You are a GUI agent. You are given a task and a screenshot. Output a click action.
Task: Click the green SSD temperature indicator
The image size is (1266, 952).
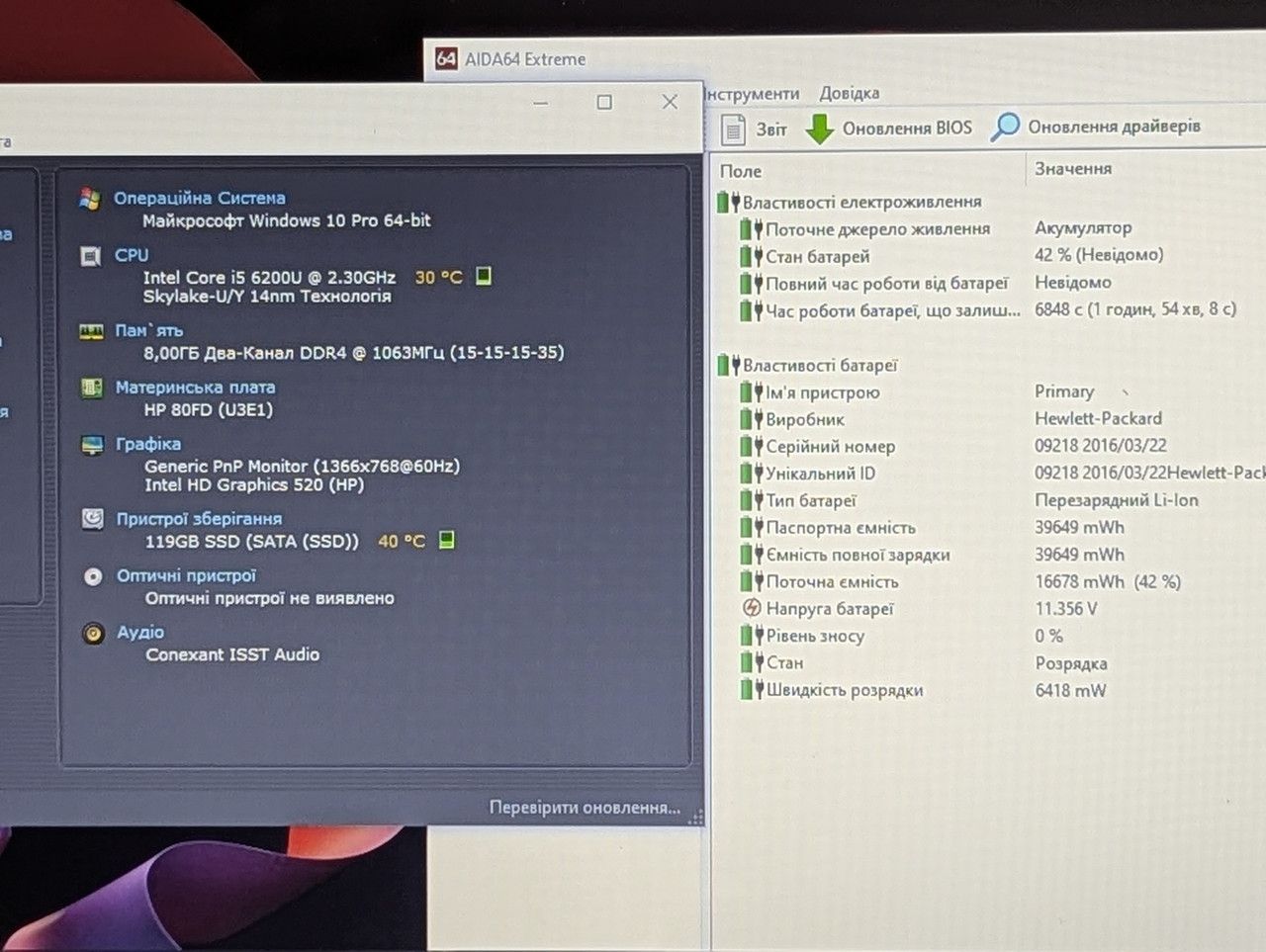[x=447, y=540]
